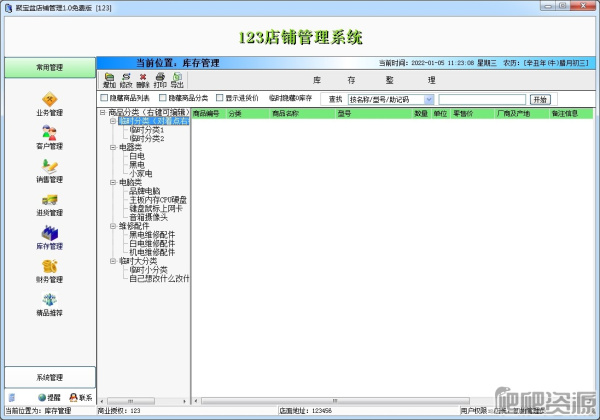The width and height of the screenshot is (600, 420).
Task: Collapse the 维修配件 tree node
Action: coord(113,226)
